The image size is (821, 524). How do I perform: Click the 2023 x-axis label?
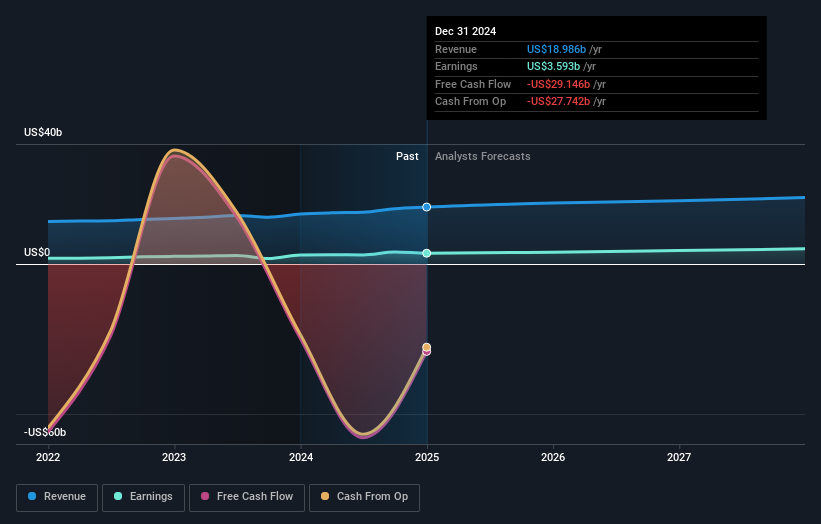[174, 458]
